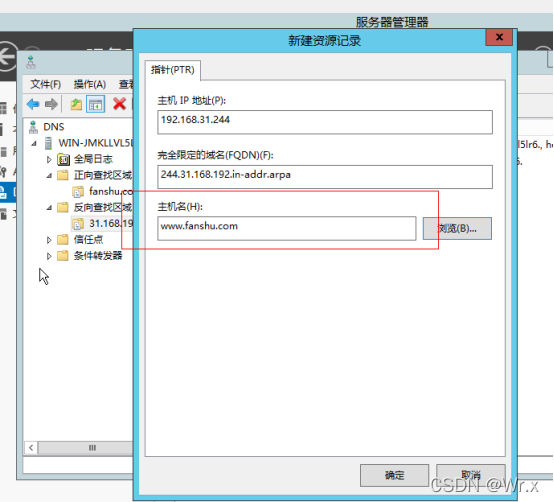Select the WIN-JMKLLVL5 server node
Screen dimensions: 554x502
tap(95, 143)
